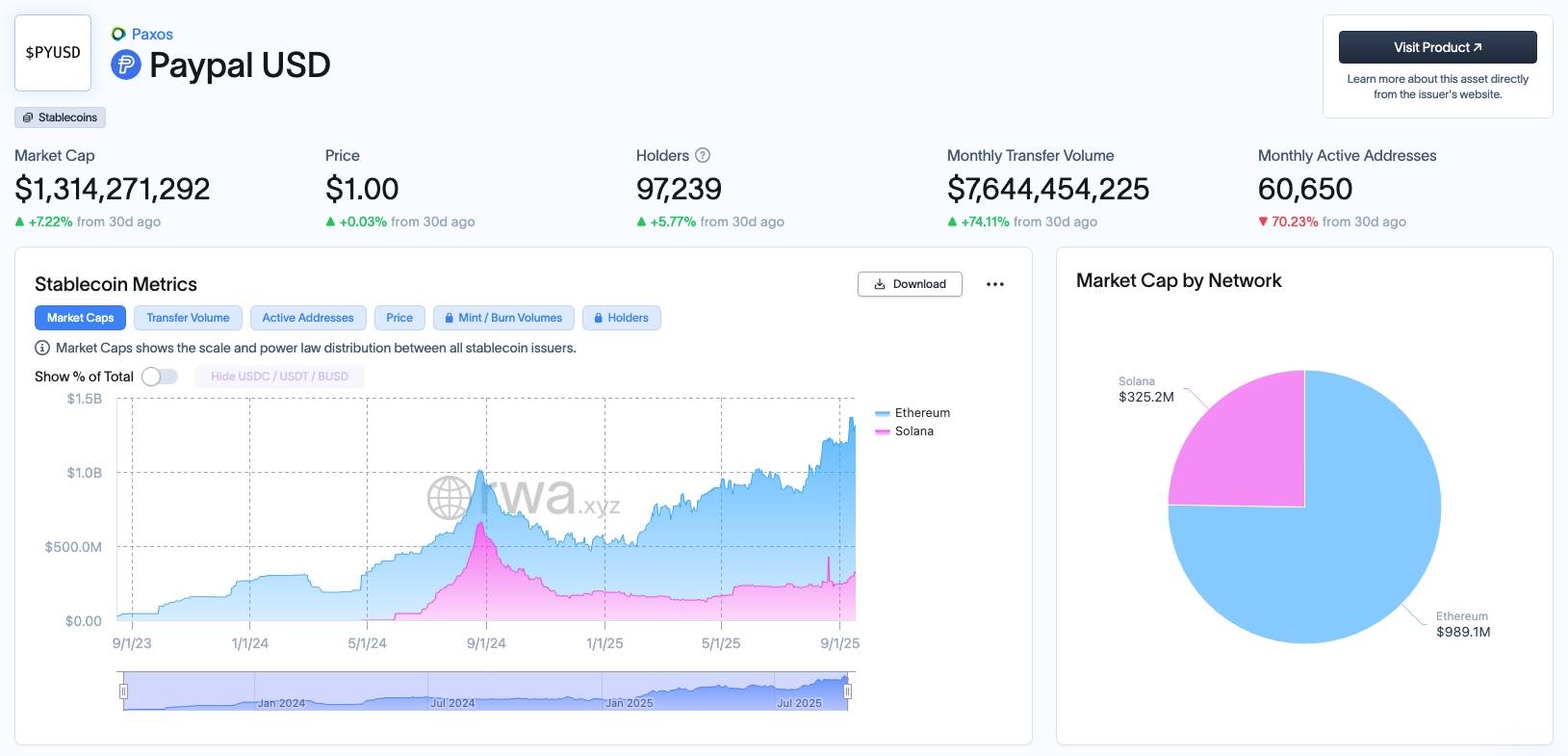Image resolution: width=1568 pixels, height=756 pixels.
Task: Open the locked Holders tab
Action: point(621,318)
